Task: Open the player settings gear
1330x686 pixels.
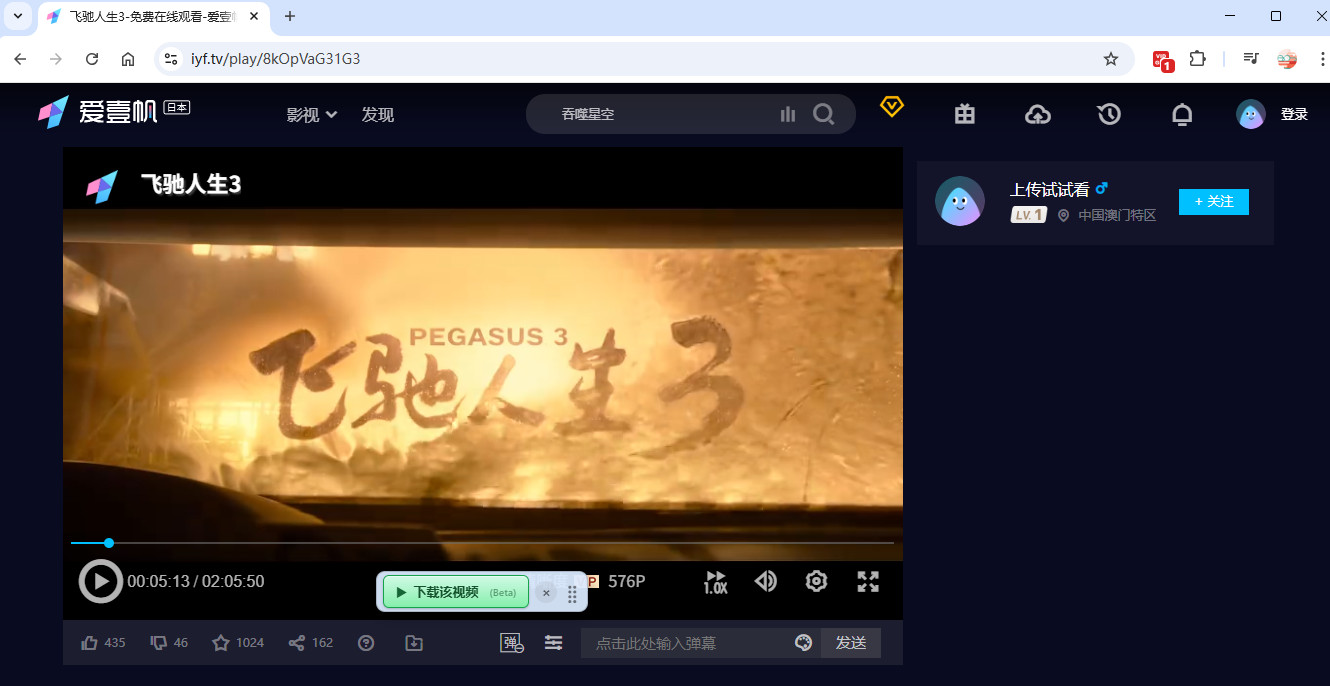Action: tap(817, 581)
